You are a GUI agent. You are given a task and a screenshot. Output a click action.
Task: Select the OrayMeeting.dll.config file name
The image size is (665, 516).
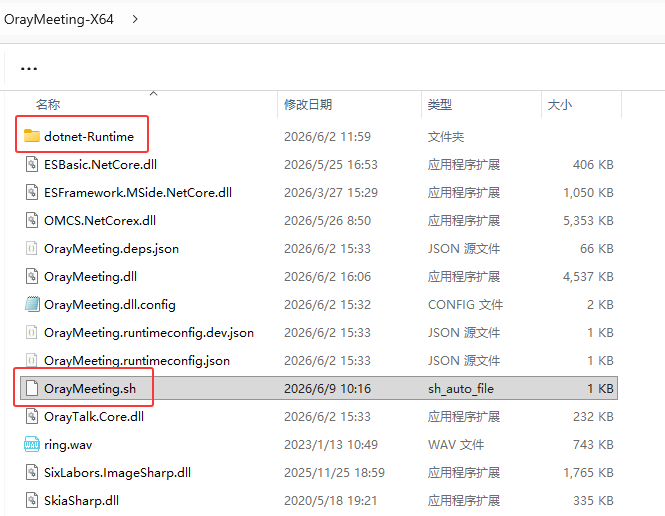coord(110,304)
